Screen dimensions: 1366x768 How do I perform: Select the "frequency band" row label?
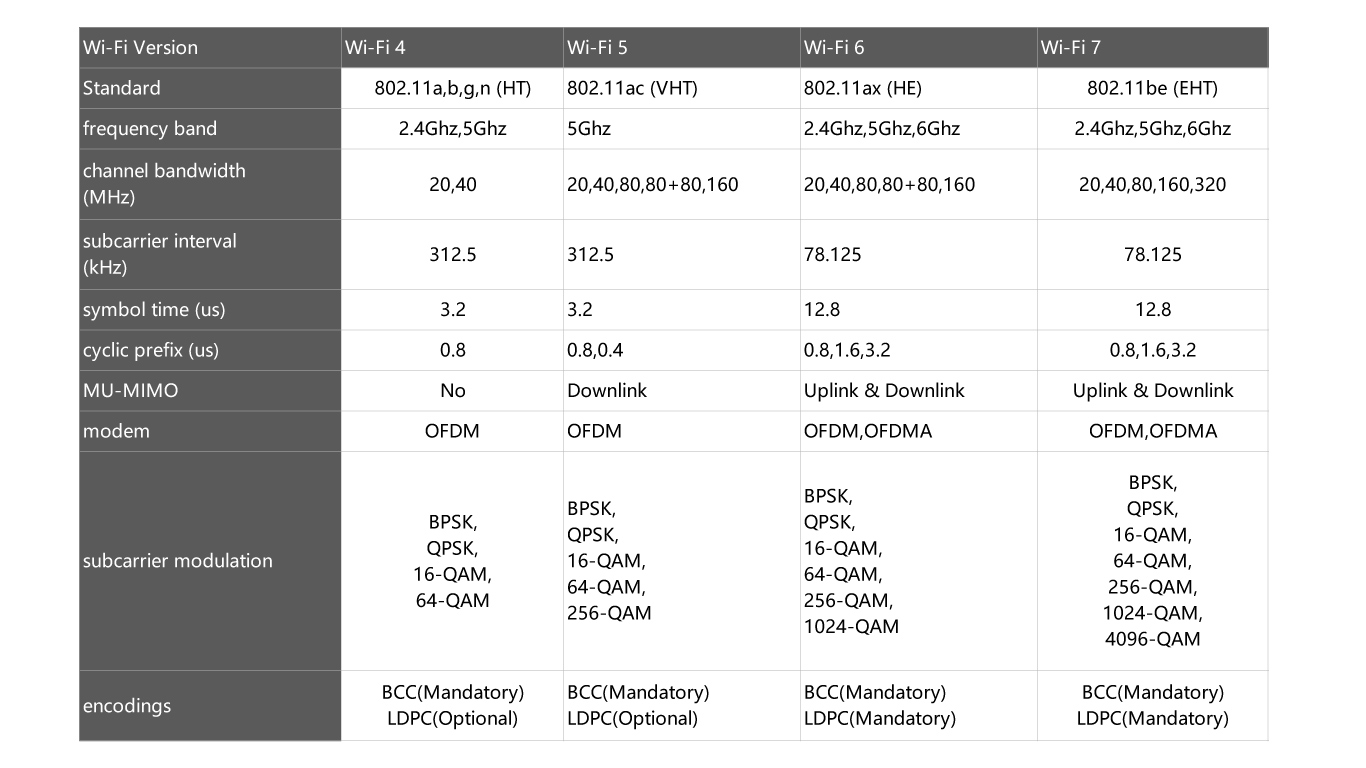[149, 129]
